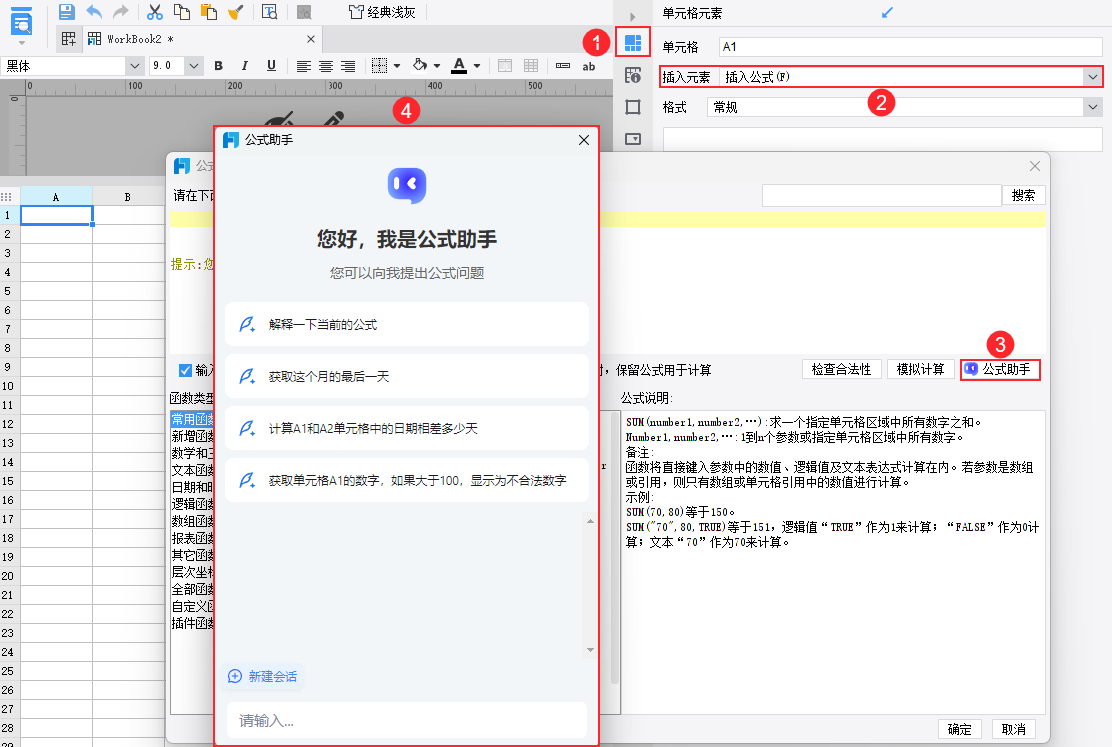
Task: Select suggestion 解释一下当前的公式
Action: tap(407, 325)
